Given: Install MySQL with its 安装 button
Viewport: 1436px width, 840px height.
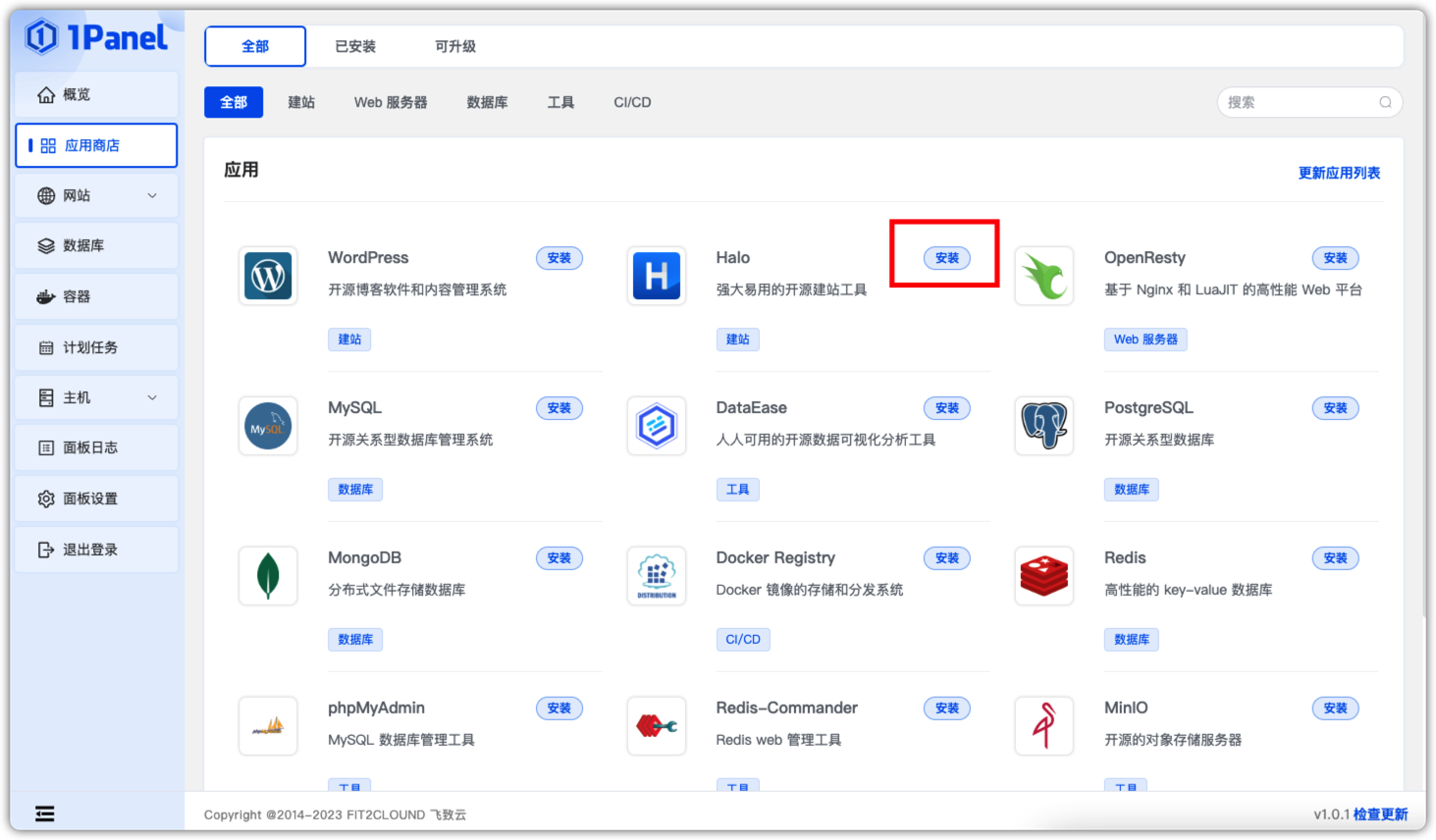Looking at the screenshot, I should pos(559,408).
